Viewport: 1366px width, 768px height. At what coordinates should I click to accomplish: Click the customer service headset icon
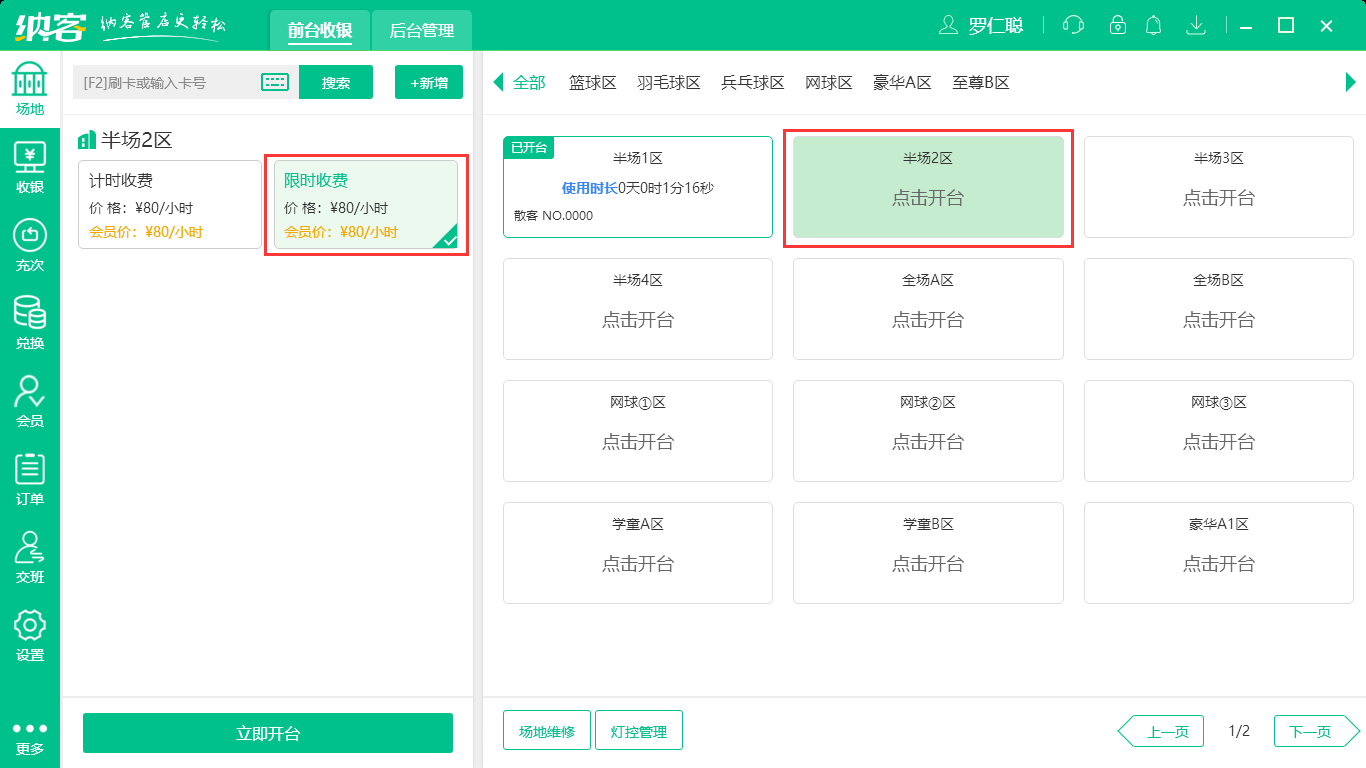pos(1073,26)
